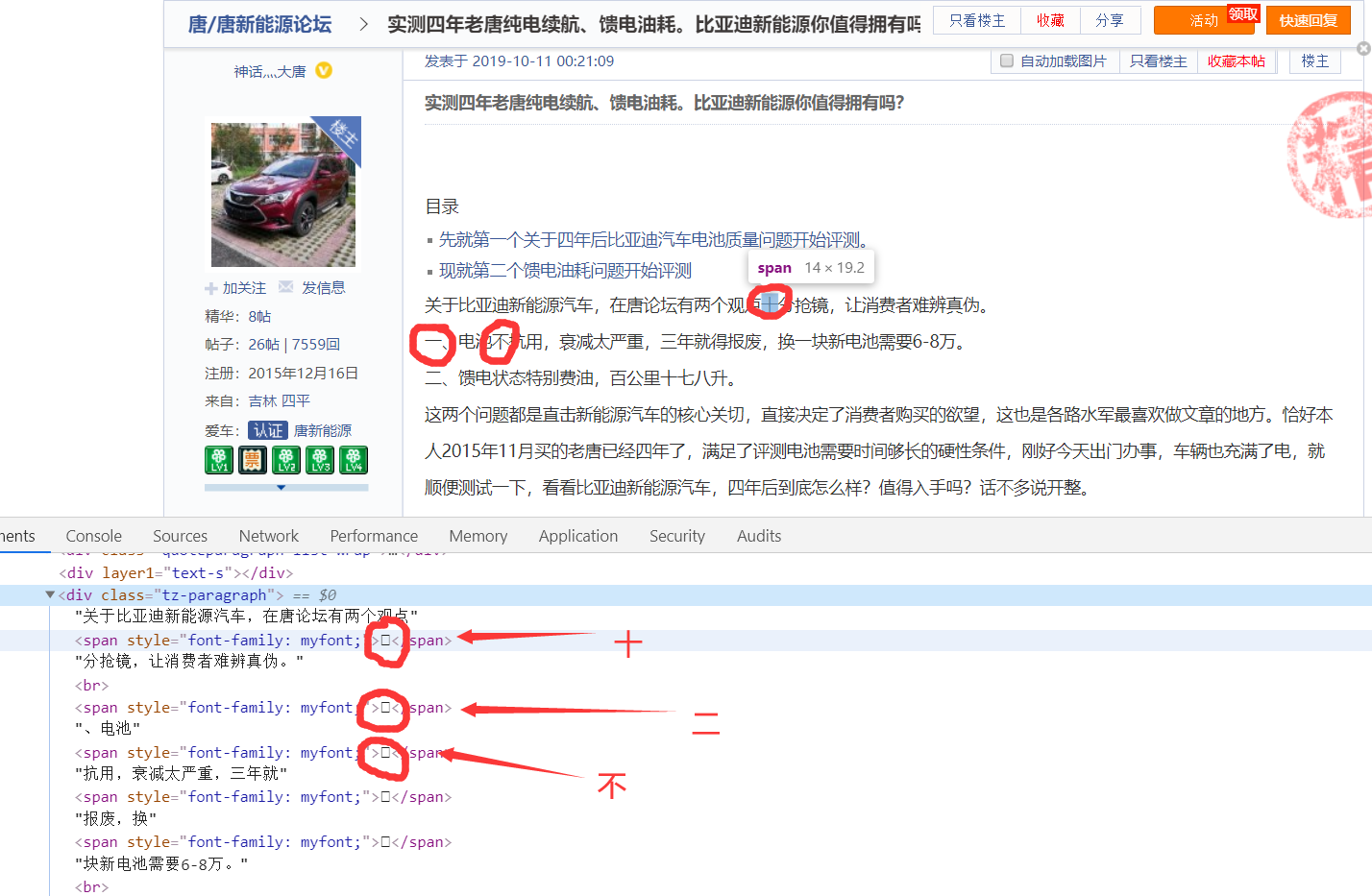Click 只看楼主 in the post toolbar
Screen dimensions: 1372x896
pos(1158,61)
